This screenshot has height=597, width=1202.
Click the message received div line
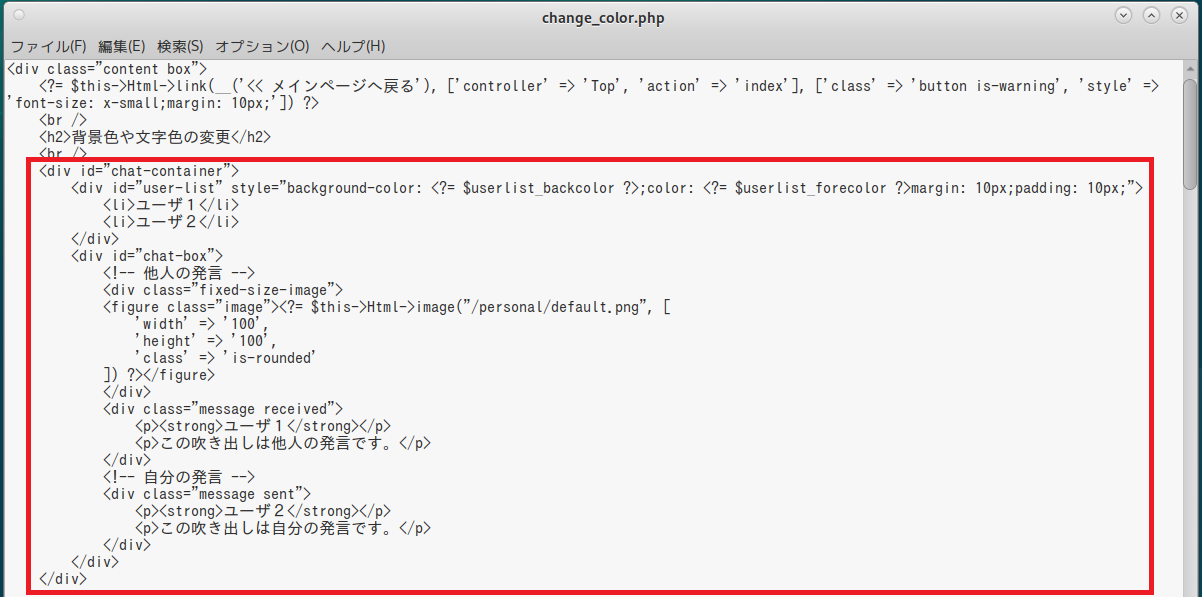pyautogui.click(x=223, y=408)
